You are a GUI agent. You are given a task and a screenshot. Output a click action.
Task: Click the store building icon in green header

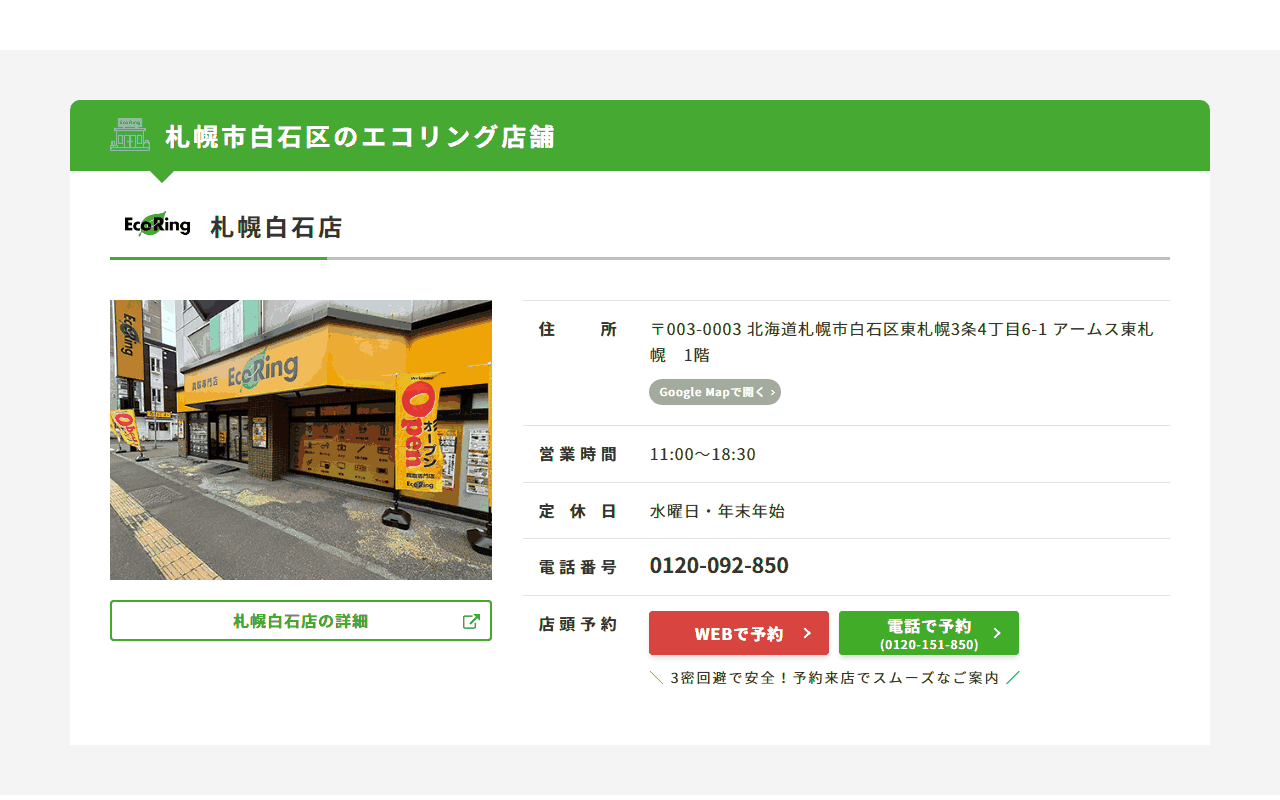click(130, 135)
